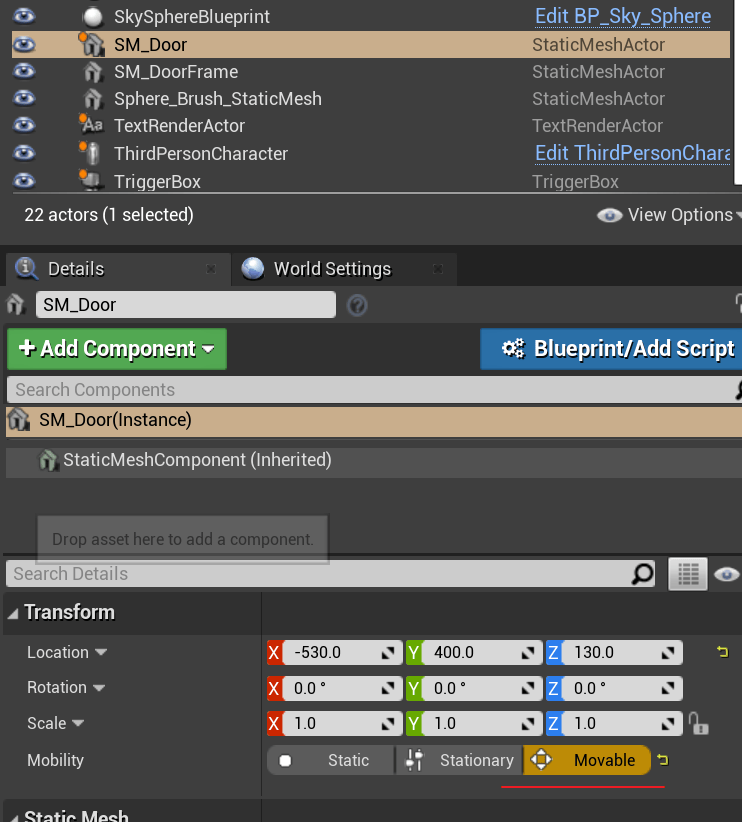Select SM_Door(Instance) in component tree
The height and width of the screenshot is (822, 742).
click(x=374, y=420)
